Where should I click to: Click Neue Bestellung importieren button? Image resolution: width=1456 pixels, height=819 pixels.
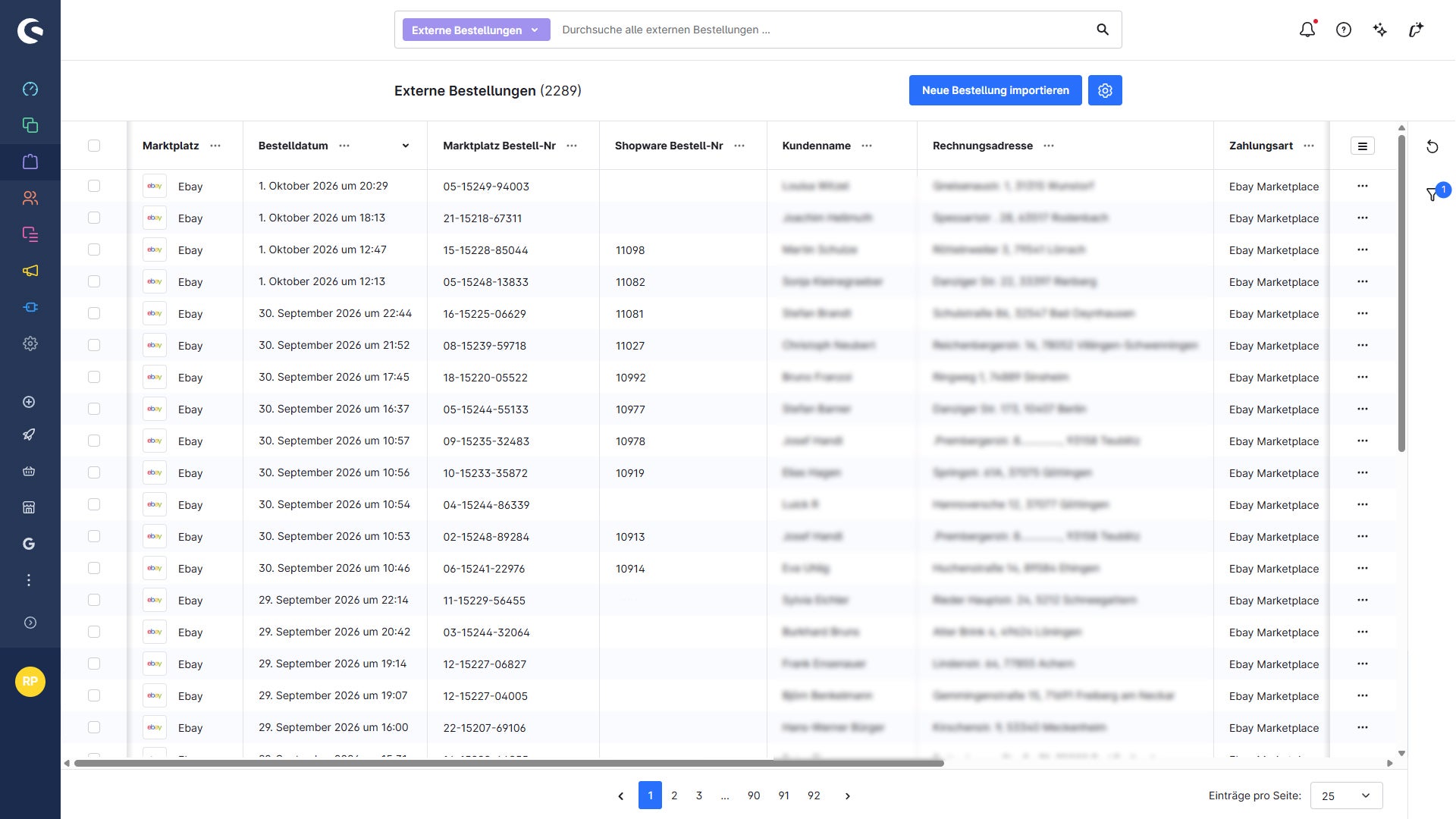(x=996, y=90)
